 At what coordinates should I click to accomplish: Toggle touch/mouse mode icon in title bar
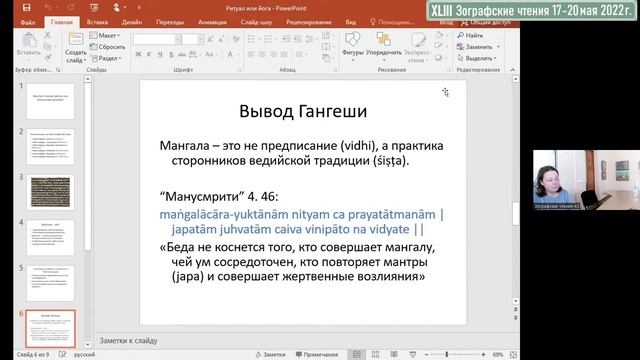click(117, 8)
